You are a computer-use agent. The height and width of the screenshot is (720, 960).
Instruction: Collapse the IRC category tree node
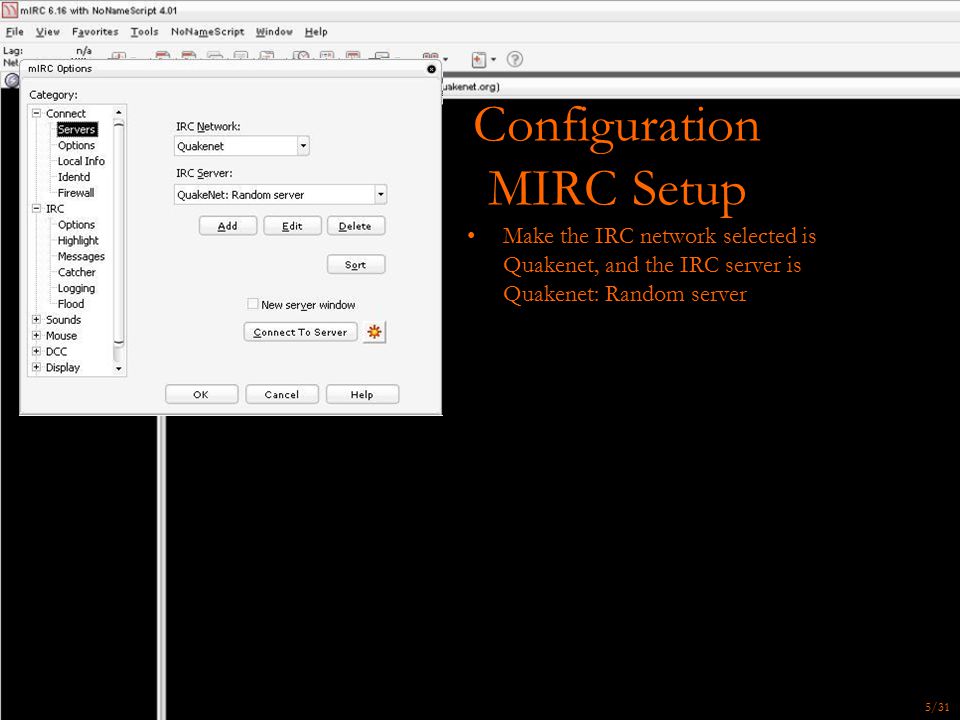pos(36,208)
